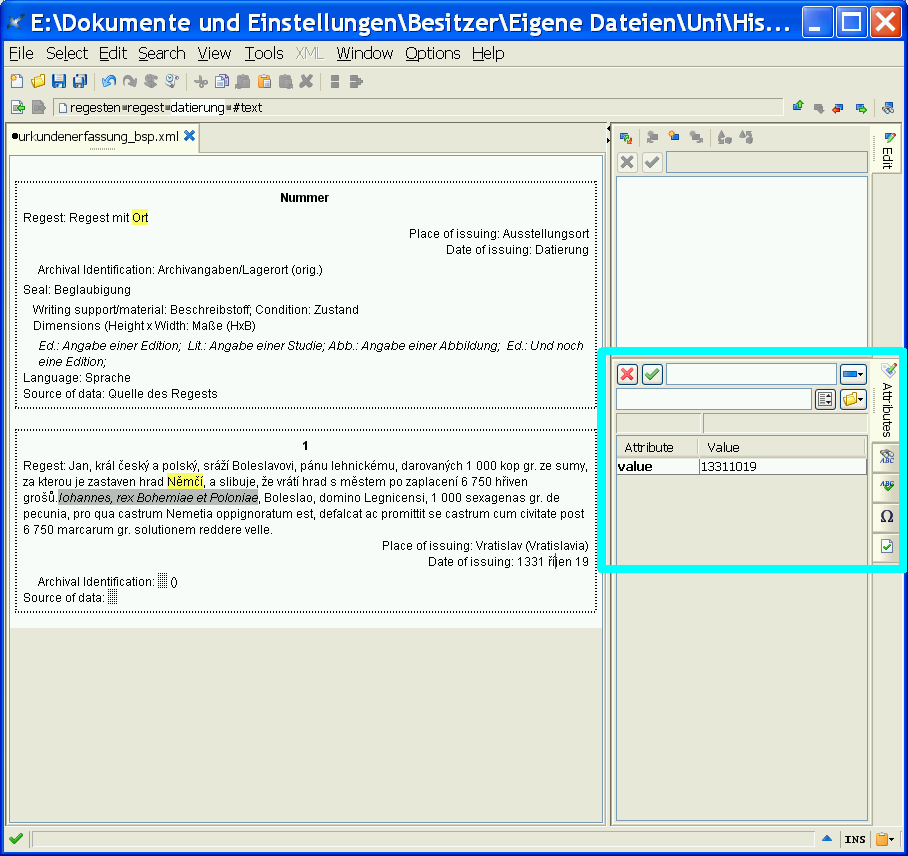Click the scissors Cut icon

[200, 81]
